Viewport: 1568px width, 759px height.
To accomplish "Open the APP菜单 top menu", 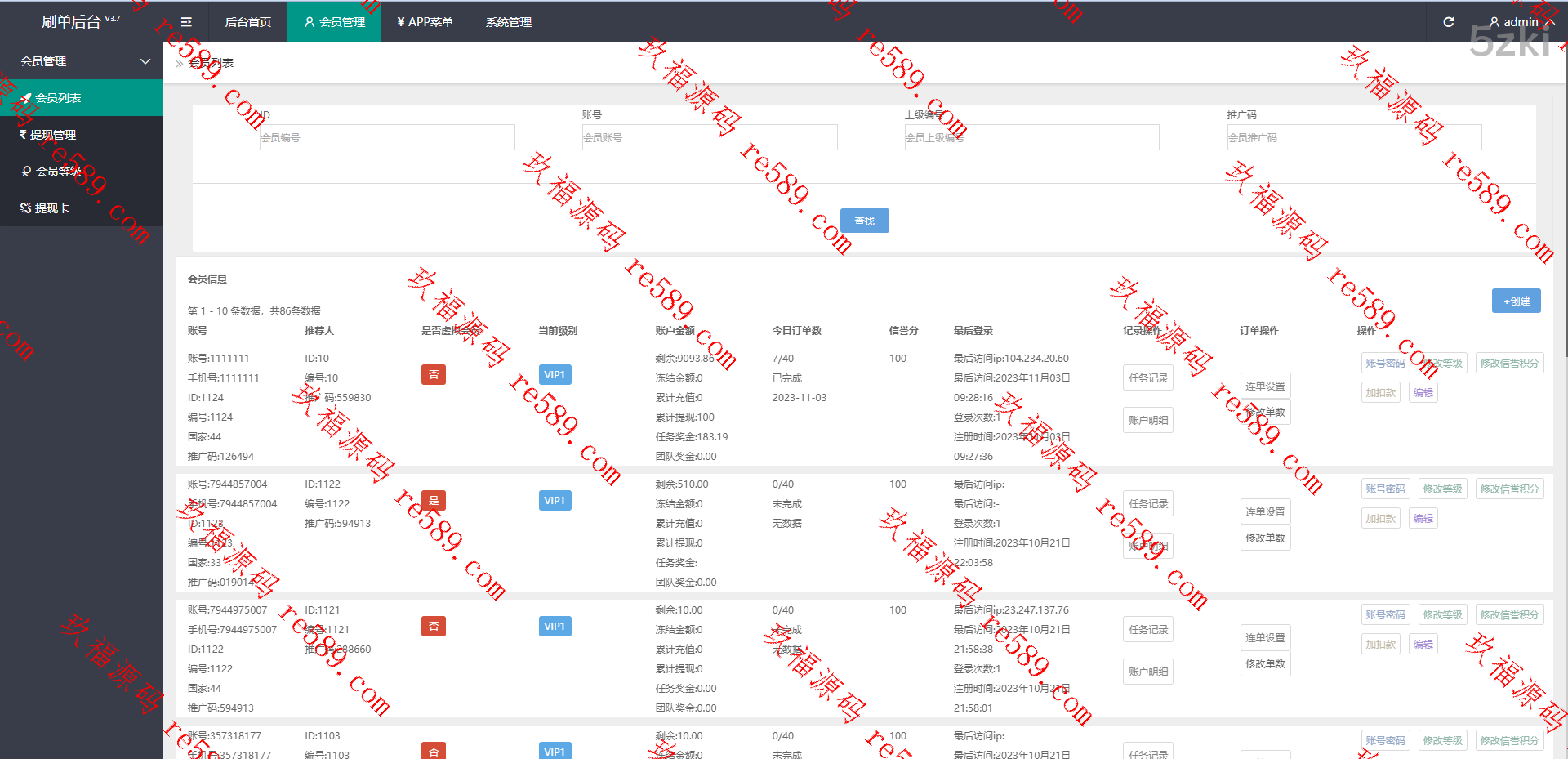I will pos(425,22).
